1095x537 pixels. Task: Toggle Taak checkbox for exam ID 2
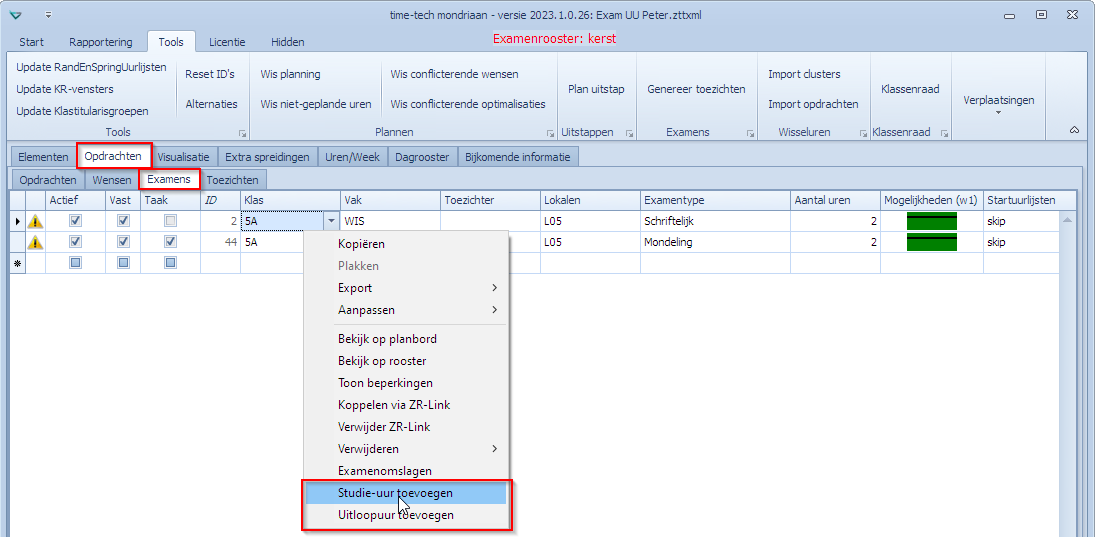pyautogui.click(x=170, y=221)
